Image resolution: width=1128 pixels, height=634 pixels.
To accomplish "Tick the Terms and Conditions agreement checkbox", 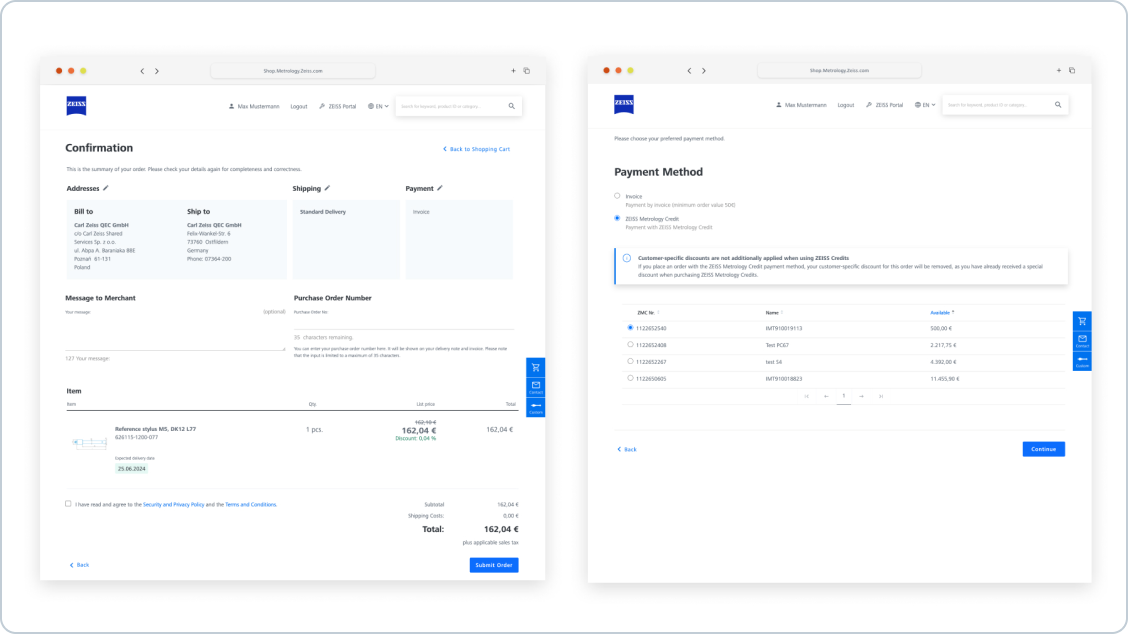I will tap(68, 504).
